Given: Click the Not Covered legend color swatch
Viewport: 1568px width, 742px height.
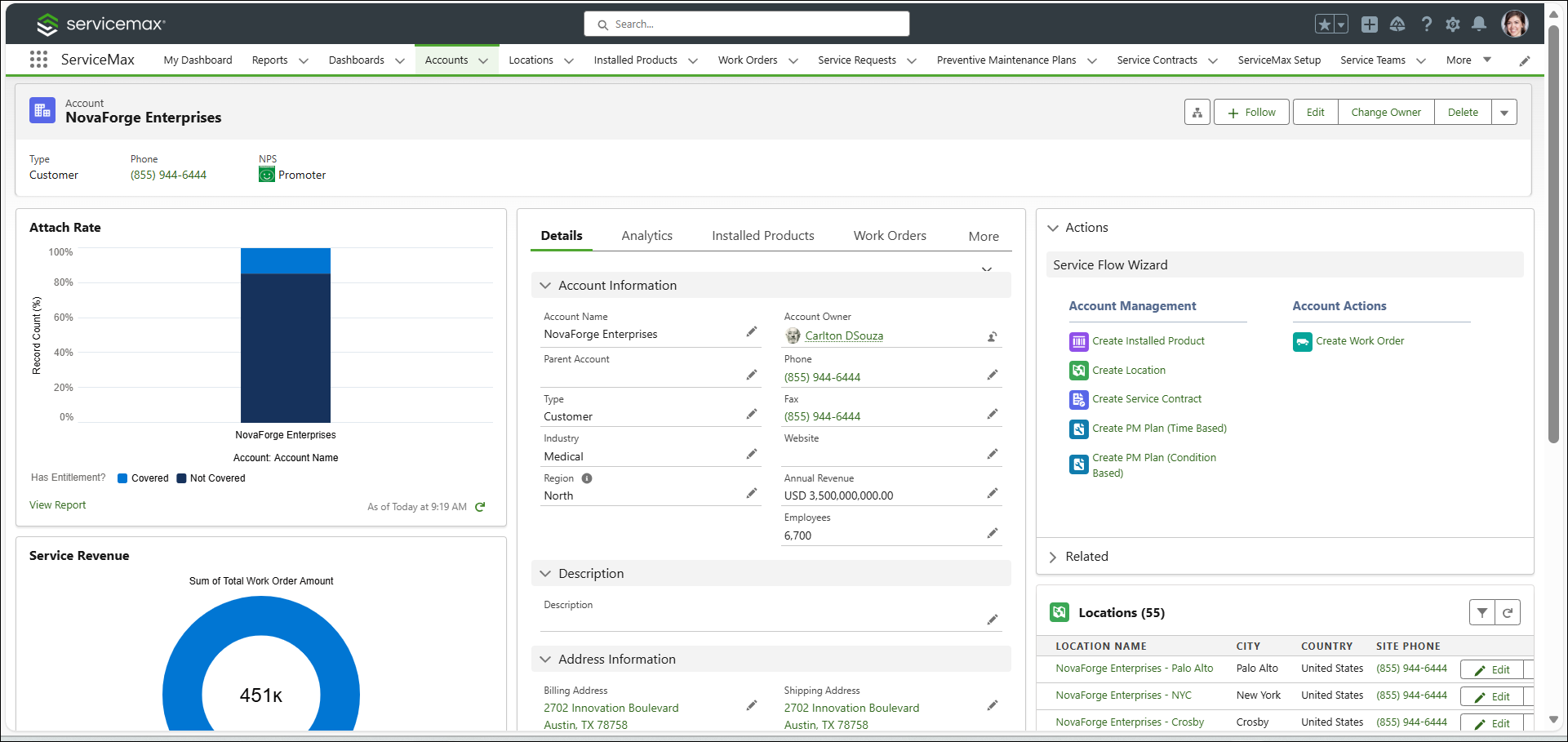Looking at the screenshot, I should 181,478.
